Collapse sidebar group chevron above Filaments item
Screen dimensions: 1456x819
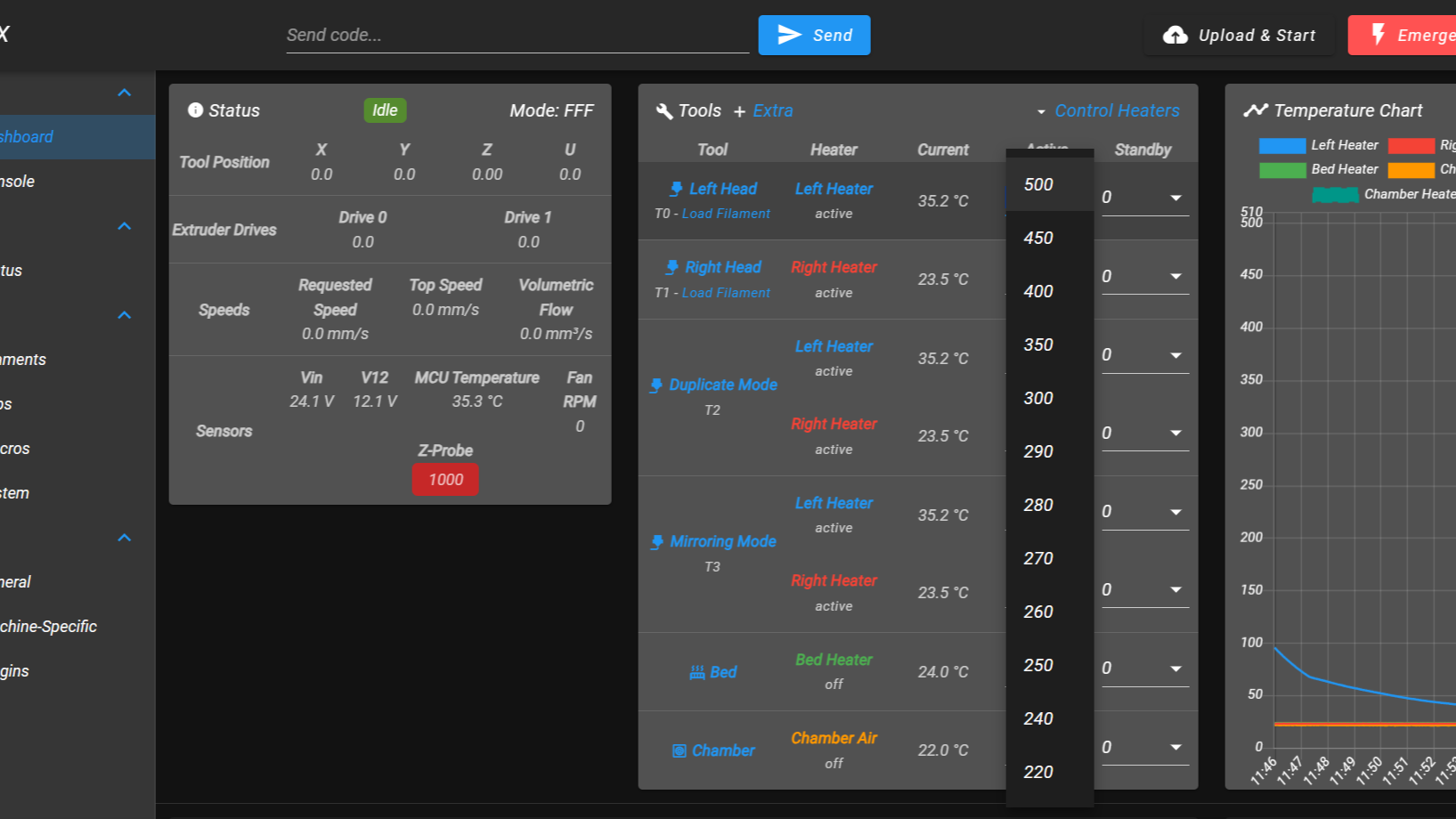point(125,315)
